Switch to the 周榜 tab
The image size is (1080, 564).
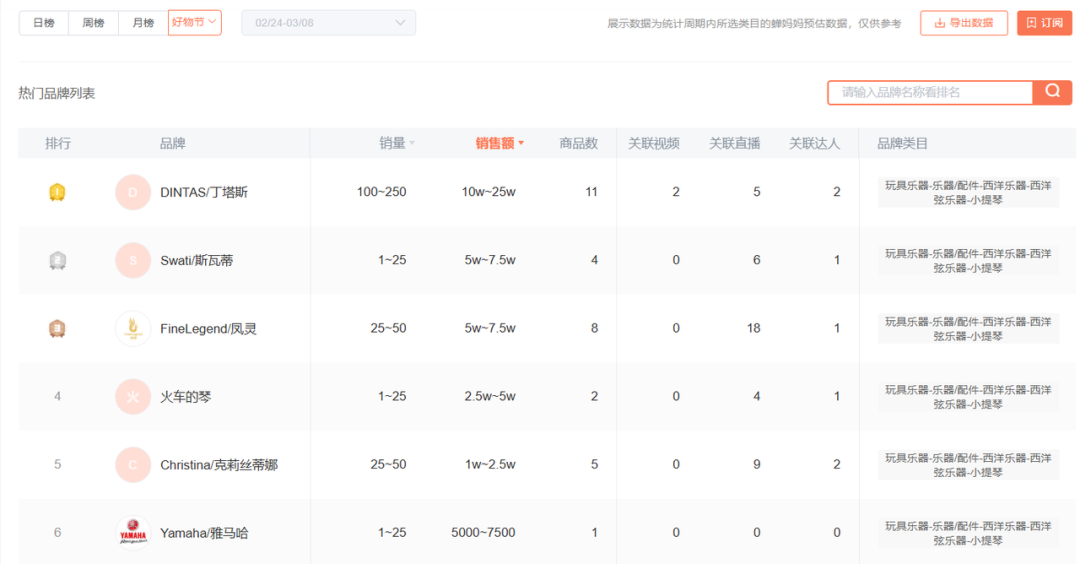(93, 23)
